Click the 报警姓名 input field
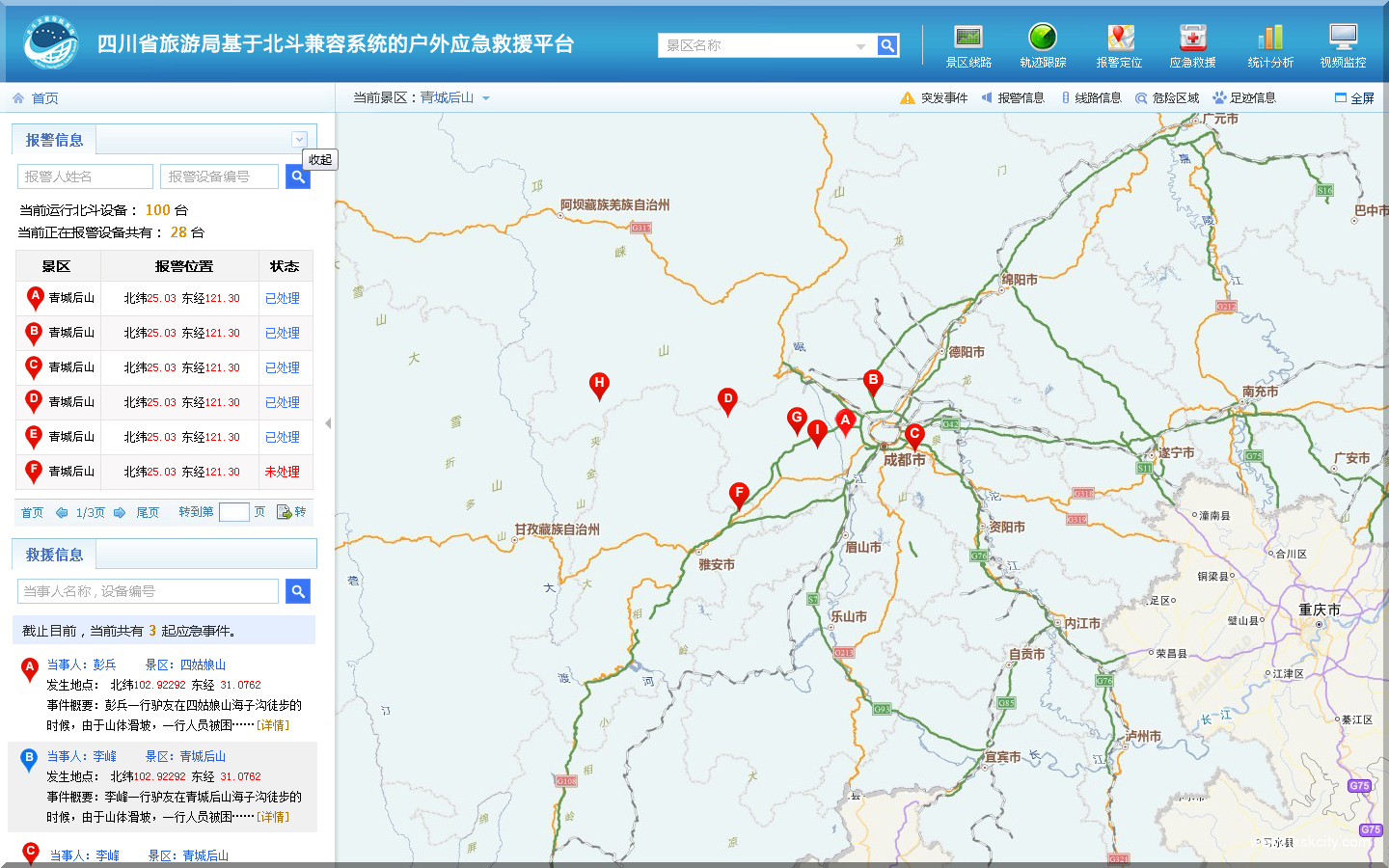 pyautogui.click(x=85, y=176)
